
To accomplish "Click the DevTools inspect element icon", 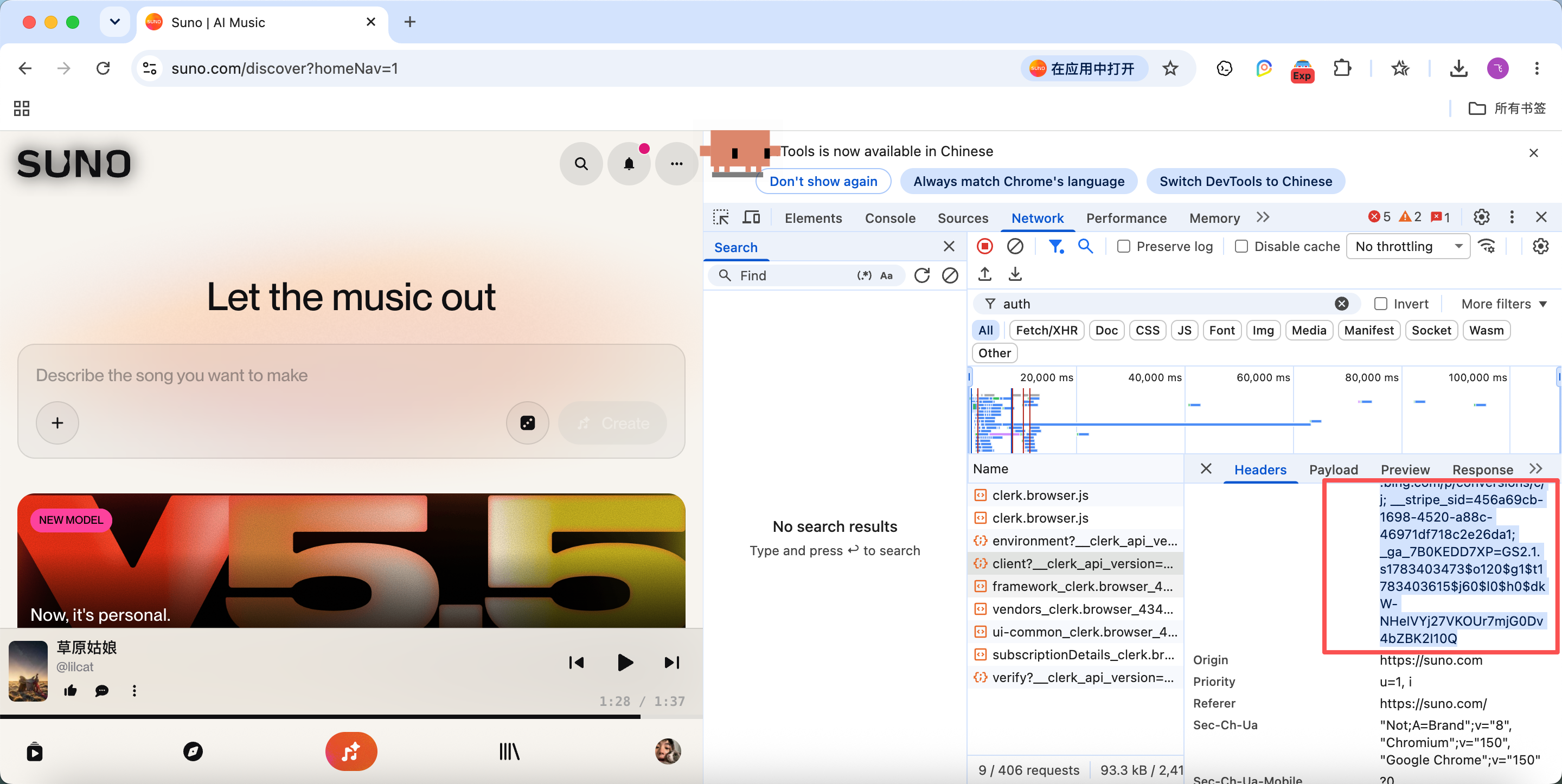I will pyautogui.click(x=721, y=217).
